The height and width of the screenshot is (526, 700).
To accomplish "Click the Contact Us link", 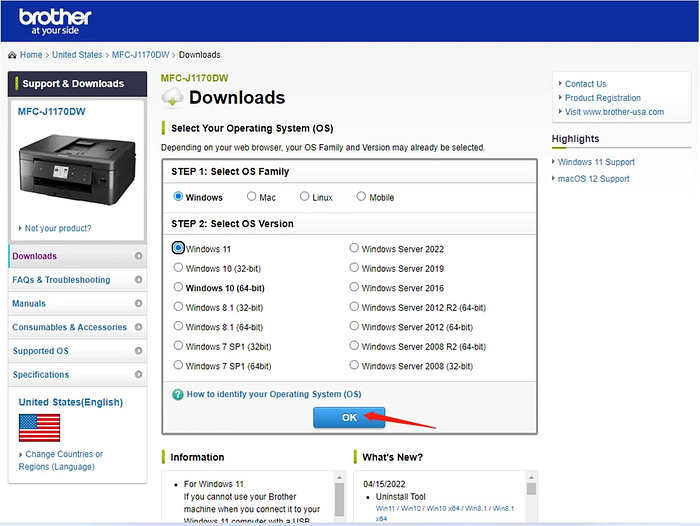I will (586, 84).
